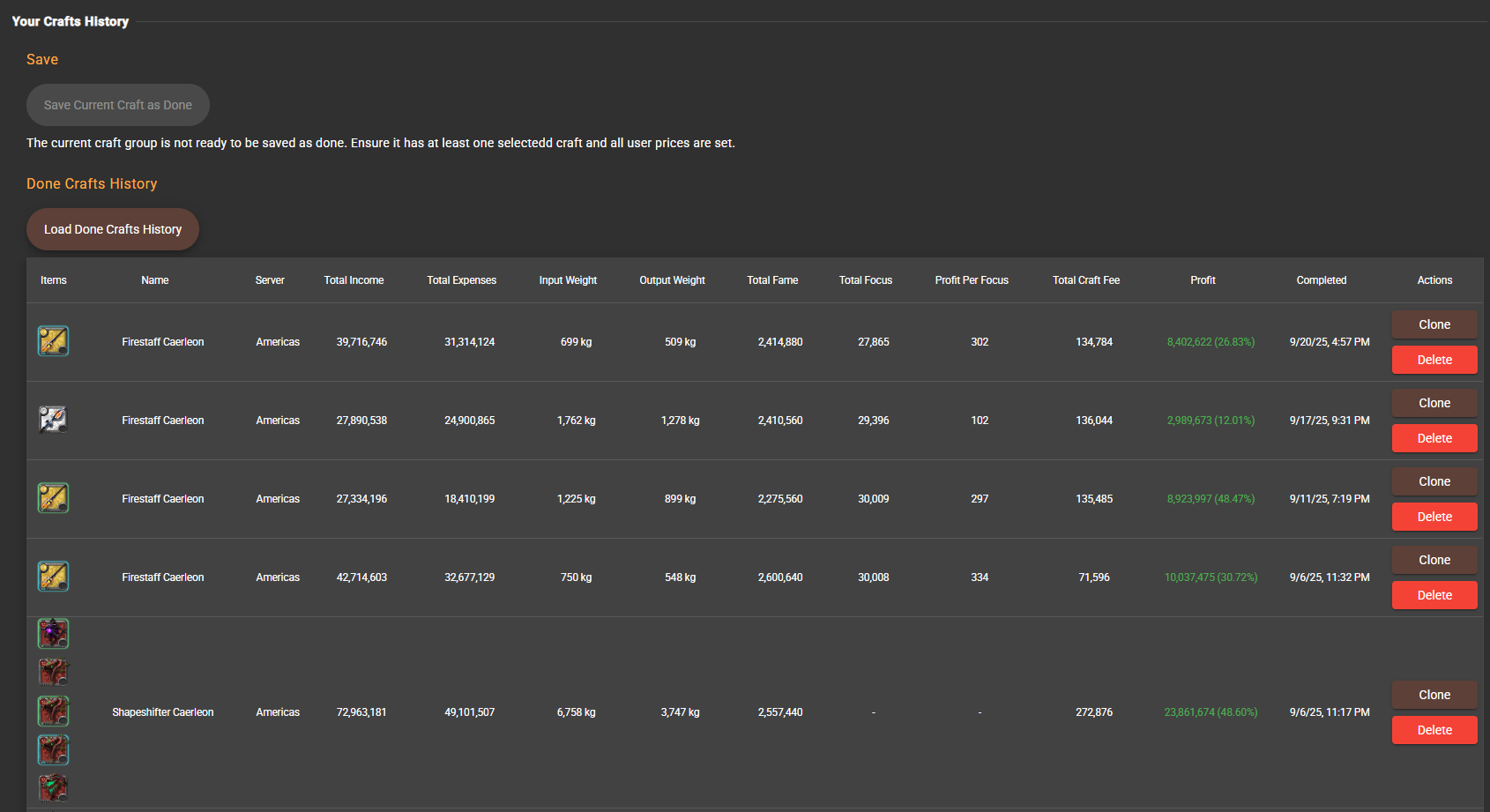
Task: Clone the Shapeshifter Caerleon craft
Action: pyautogui.click(x=1434, y=695)
